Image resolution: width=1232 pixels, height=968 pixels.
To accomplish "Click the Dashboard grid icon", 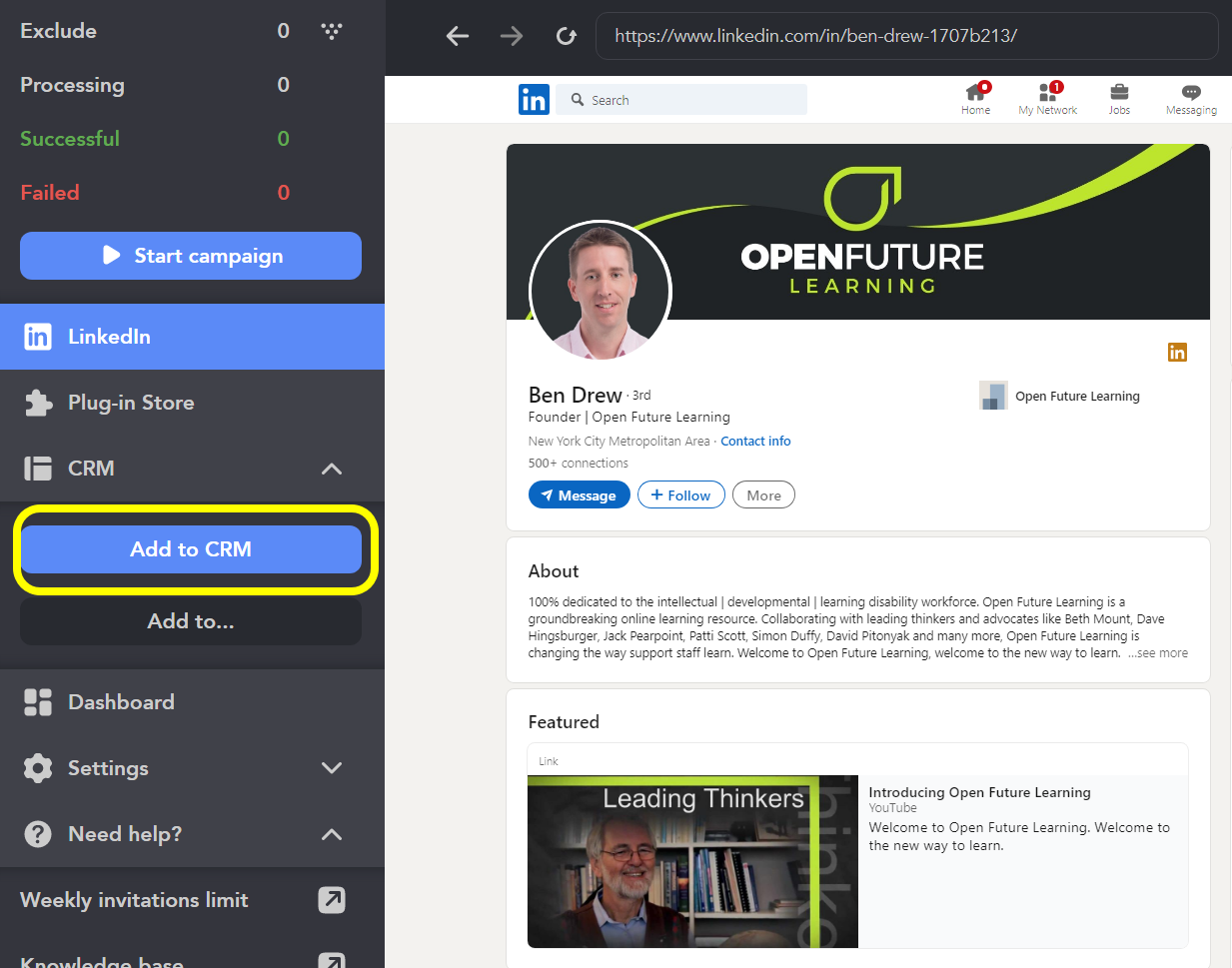I will (x=38, y=702).
